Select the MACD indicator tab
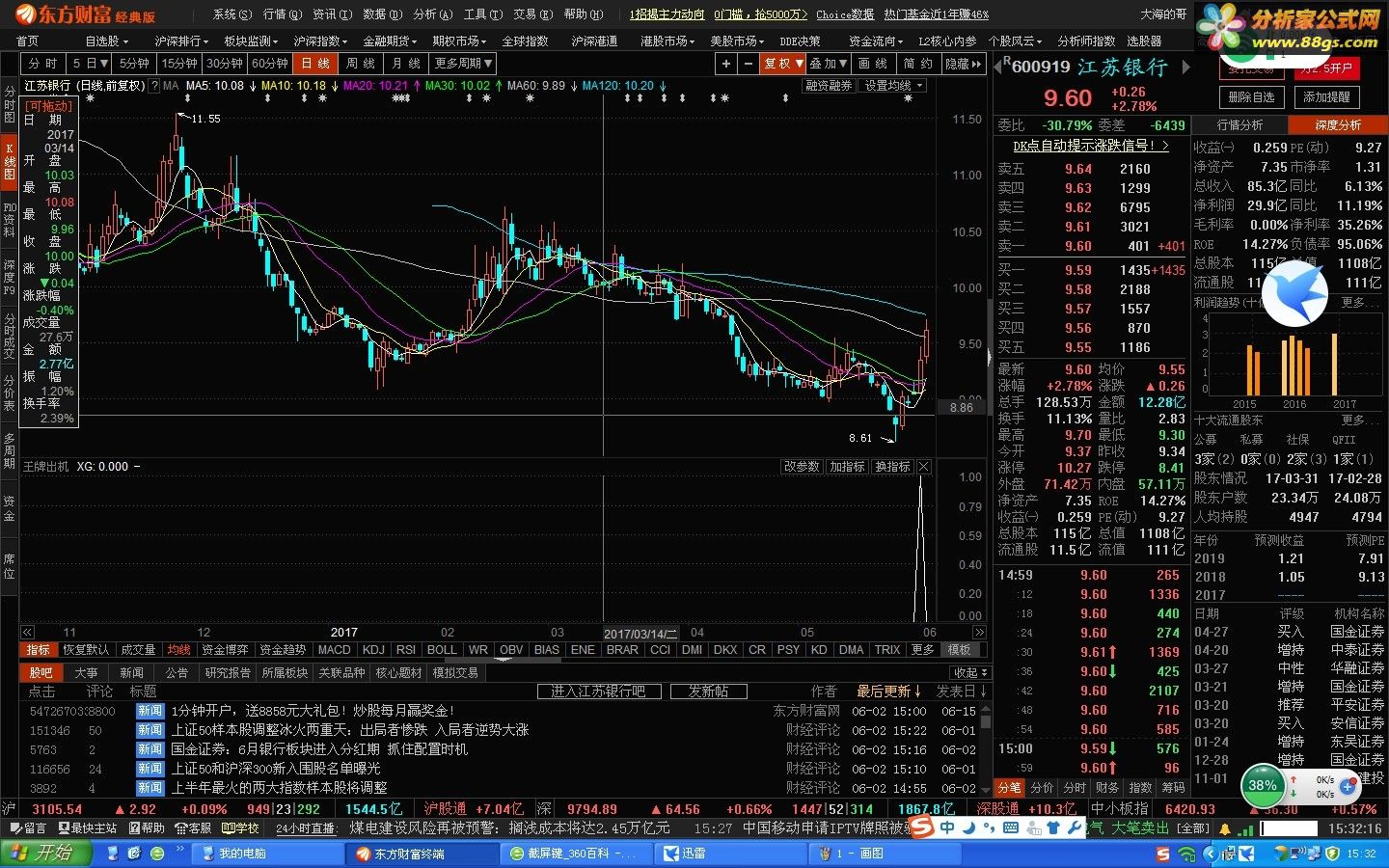Viewport: 1389px width, 868px height. pyautogui.click(x=334, y=650)
